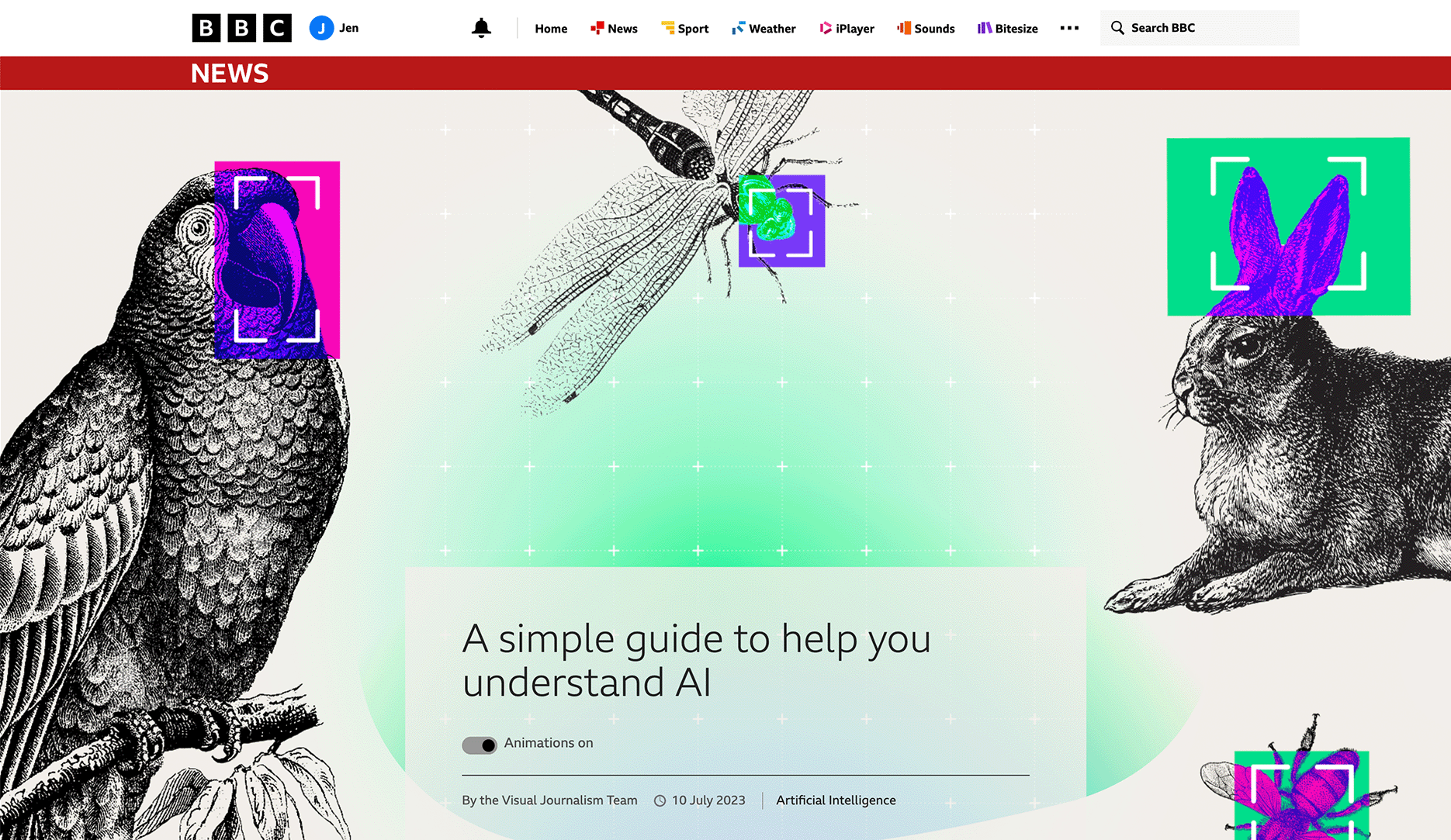The height and width of the screenshot is (840, 1451).
Task: Click the orange Sounds icon
Action: 904,28
